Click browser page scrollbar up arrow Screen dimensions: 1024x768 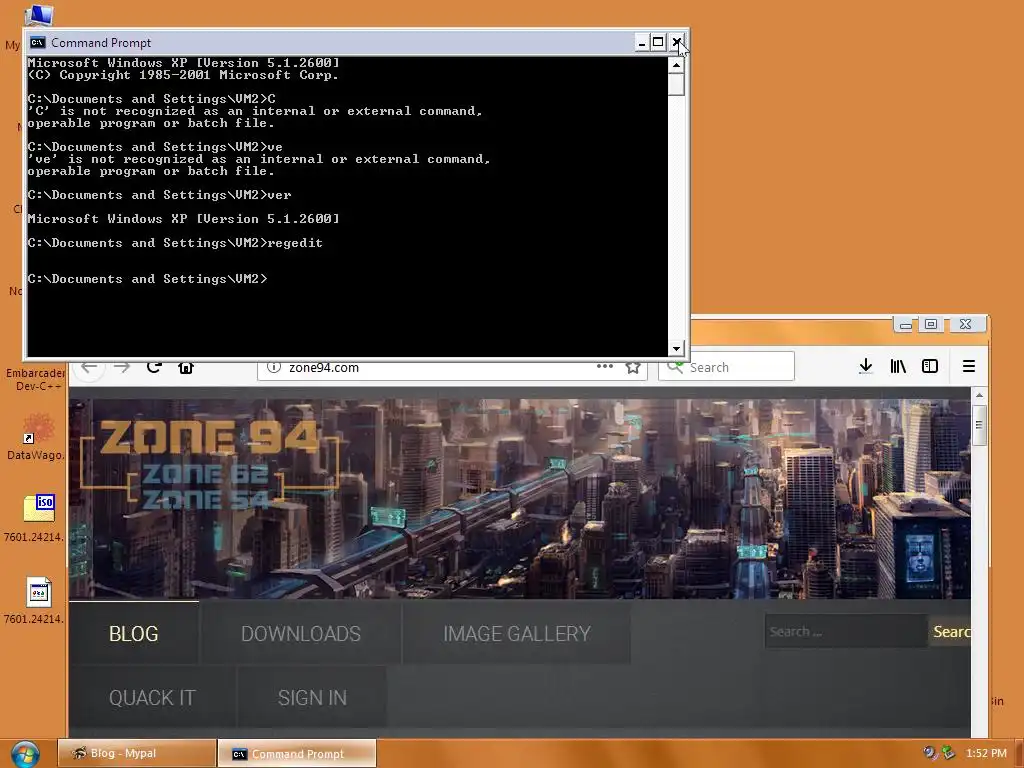(979, 395)
